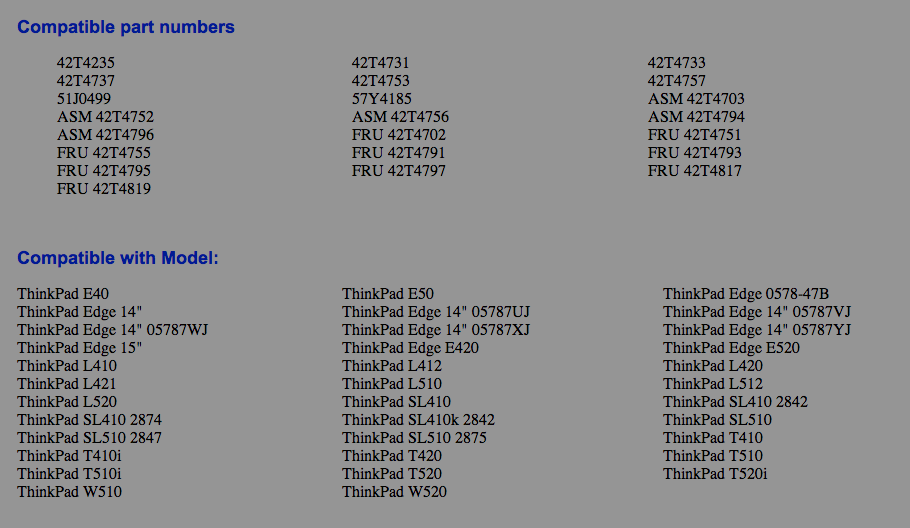Image resolution: width=910 pixels, height=528 pixels.
Task: Select the ThinkPad SL510 2847 entry
Action: (x=89, y=438)
